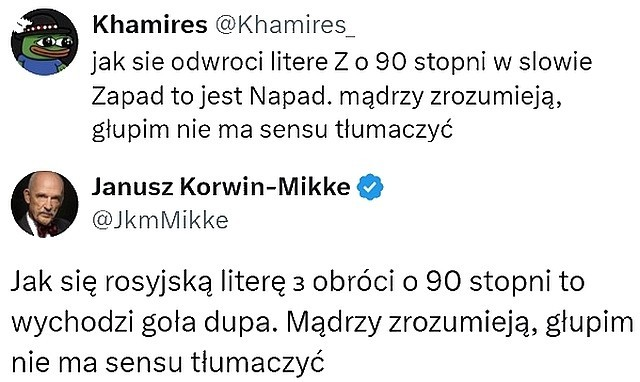This screenshot has width=640, height=382.
Task: Select the line starting 'jak sie odwroci litere'
Action: pos(342,62)
